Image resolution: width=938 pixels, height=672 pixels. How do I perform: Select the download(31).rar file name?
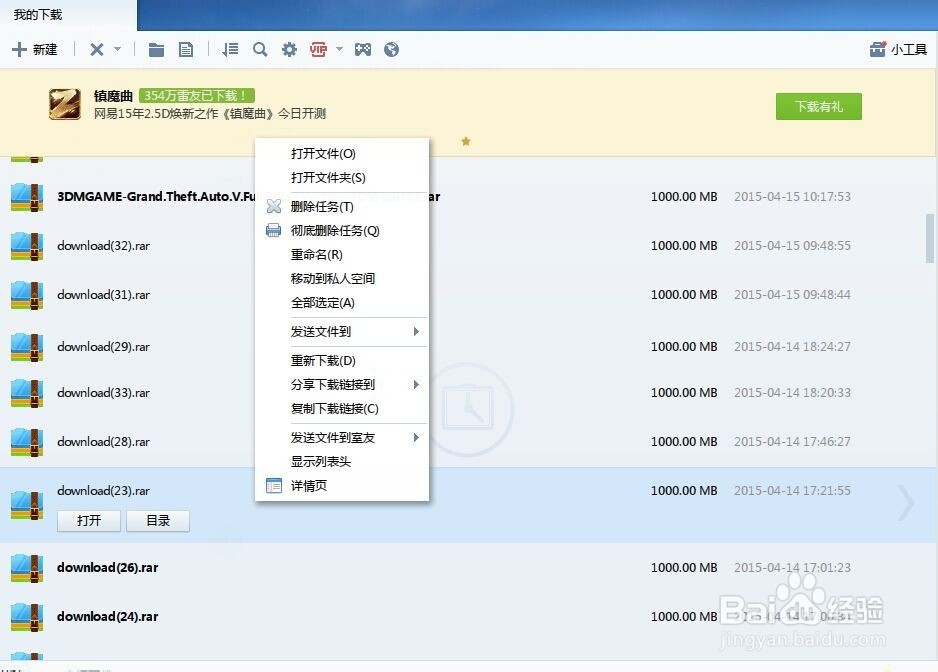coord(103,295)
